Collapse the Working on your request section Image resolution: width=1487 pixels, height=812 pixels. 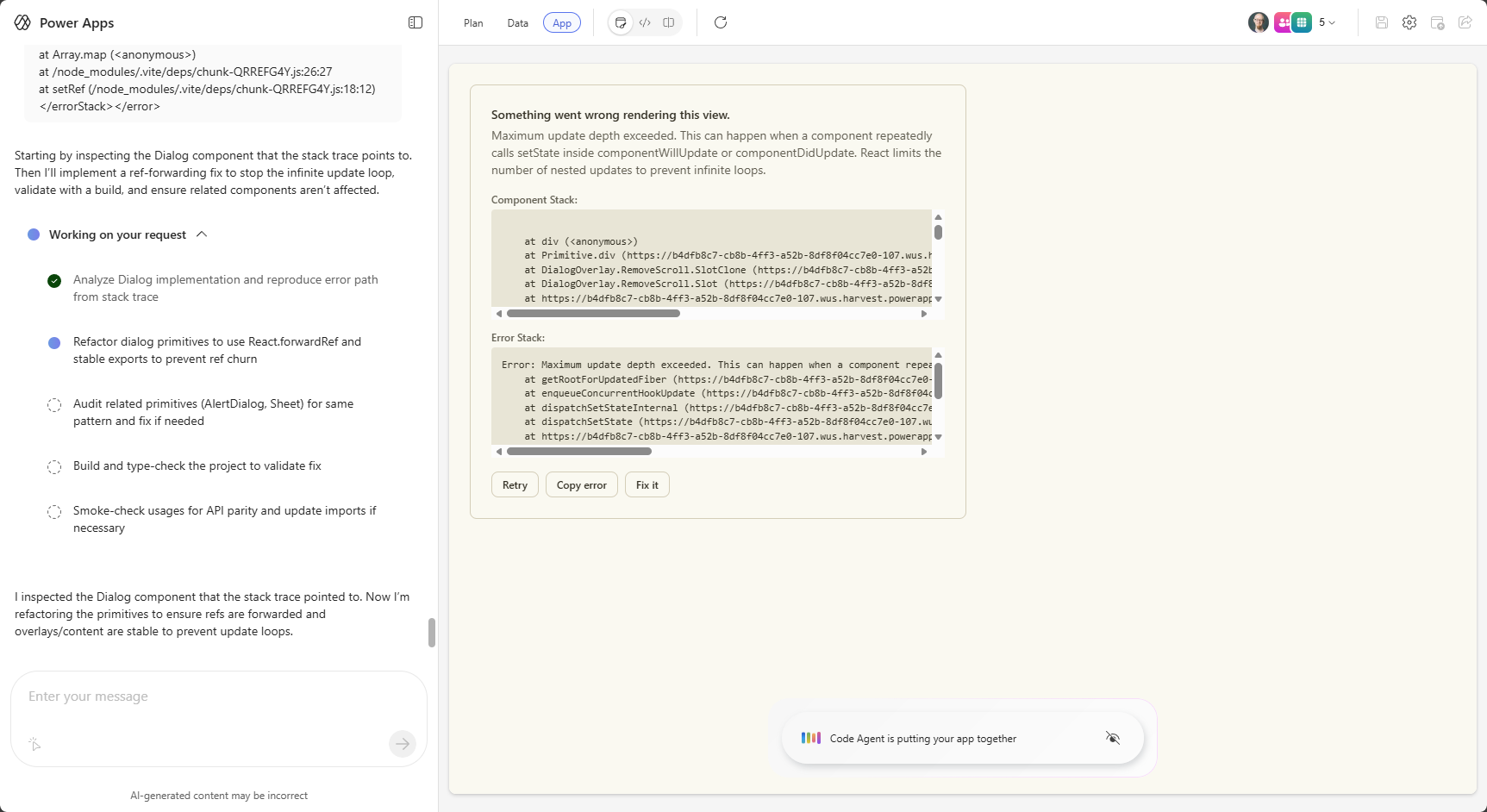point(202,234)
